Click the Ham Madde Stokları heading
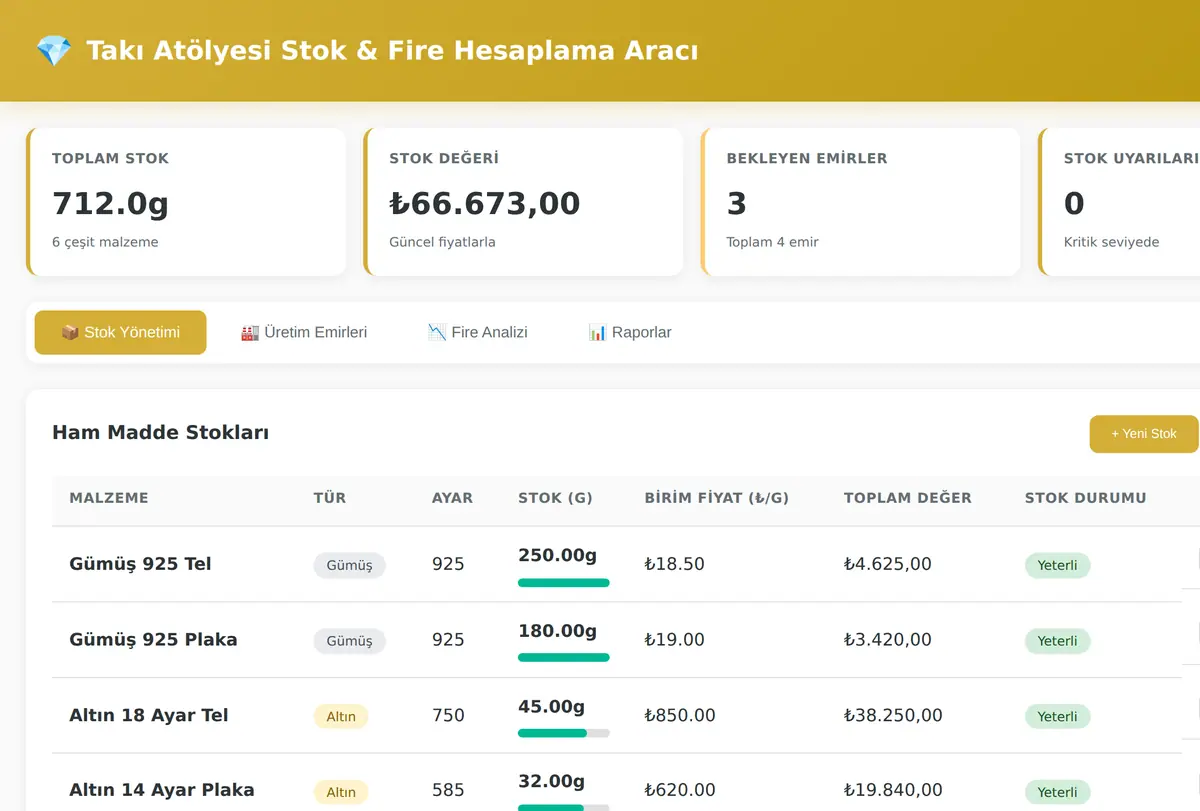The image size is (1200, 811). 160,433
